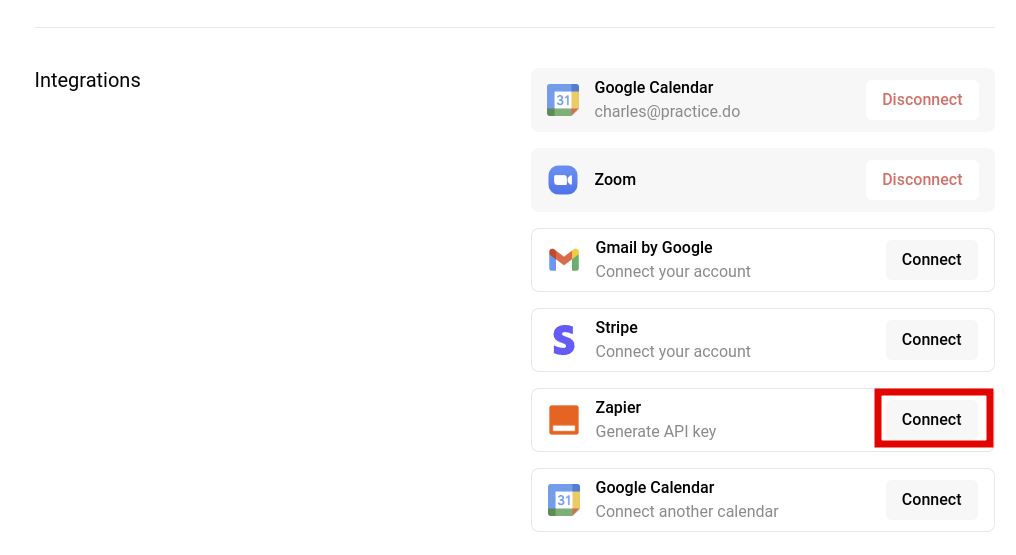
Task: Click the charles@practice.do email text
Action: point(667,111)
